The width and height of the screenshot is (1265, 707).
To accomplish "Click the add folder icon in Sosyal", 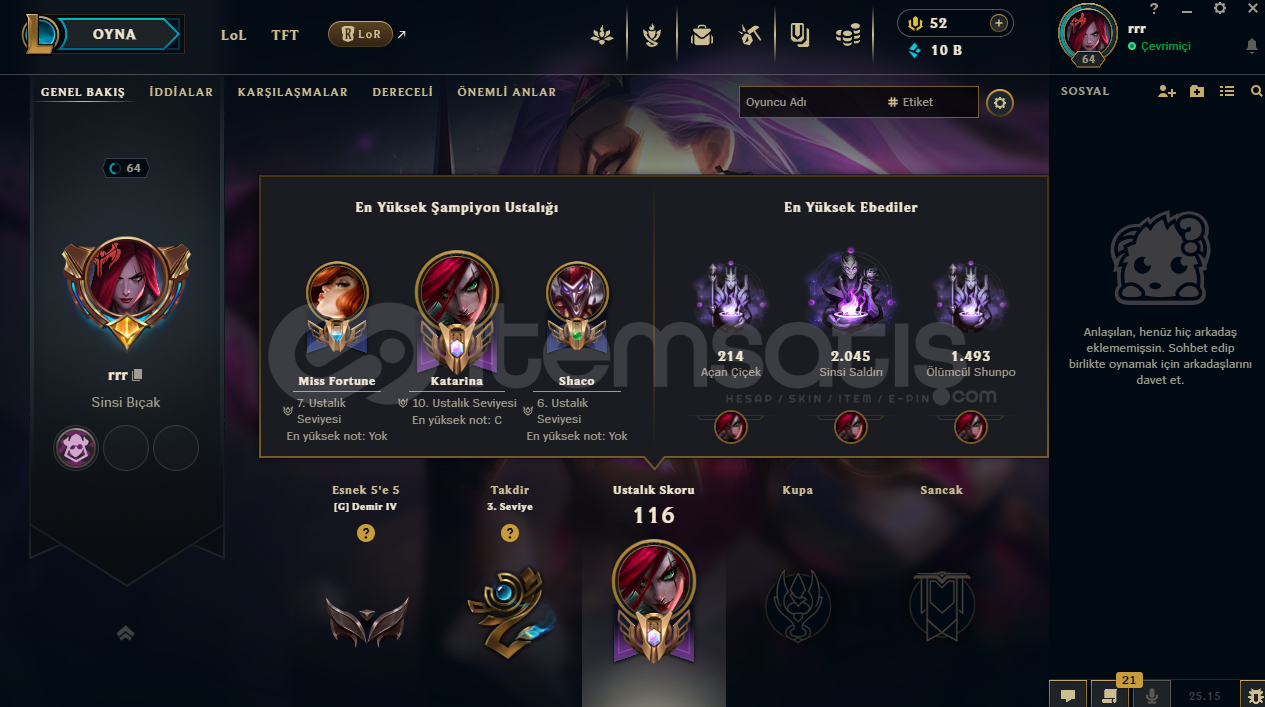I will click(1197, 91).
